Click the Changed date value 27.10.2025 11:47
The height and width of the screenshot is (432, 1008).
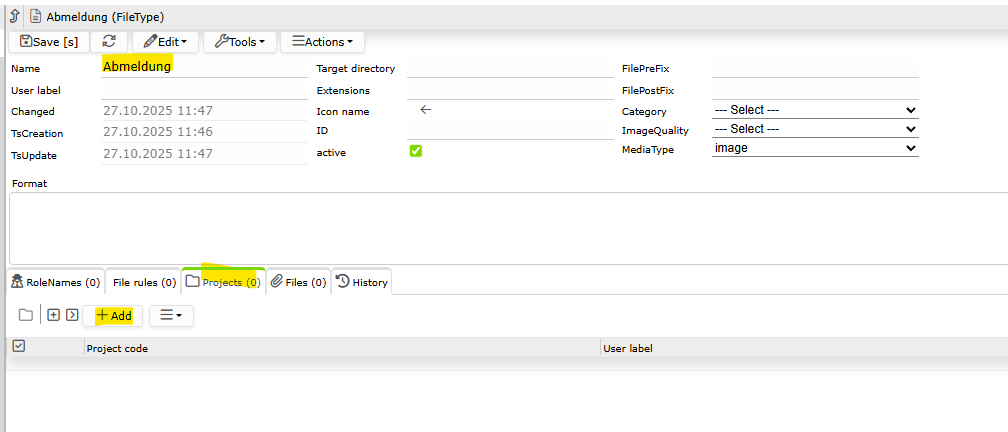click(x=204, y=111)
